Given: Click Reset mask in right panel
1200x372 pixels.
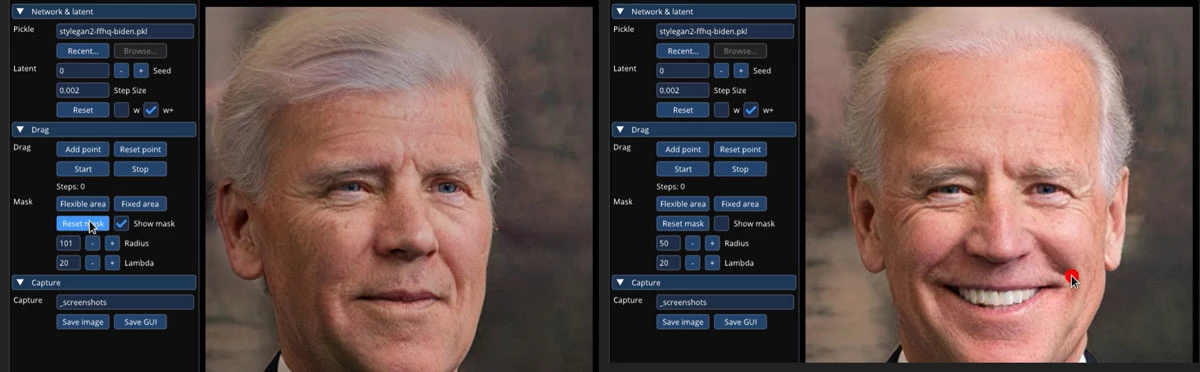Looking at the screenshot, I should click(683, 224).
